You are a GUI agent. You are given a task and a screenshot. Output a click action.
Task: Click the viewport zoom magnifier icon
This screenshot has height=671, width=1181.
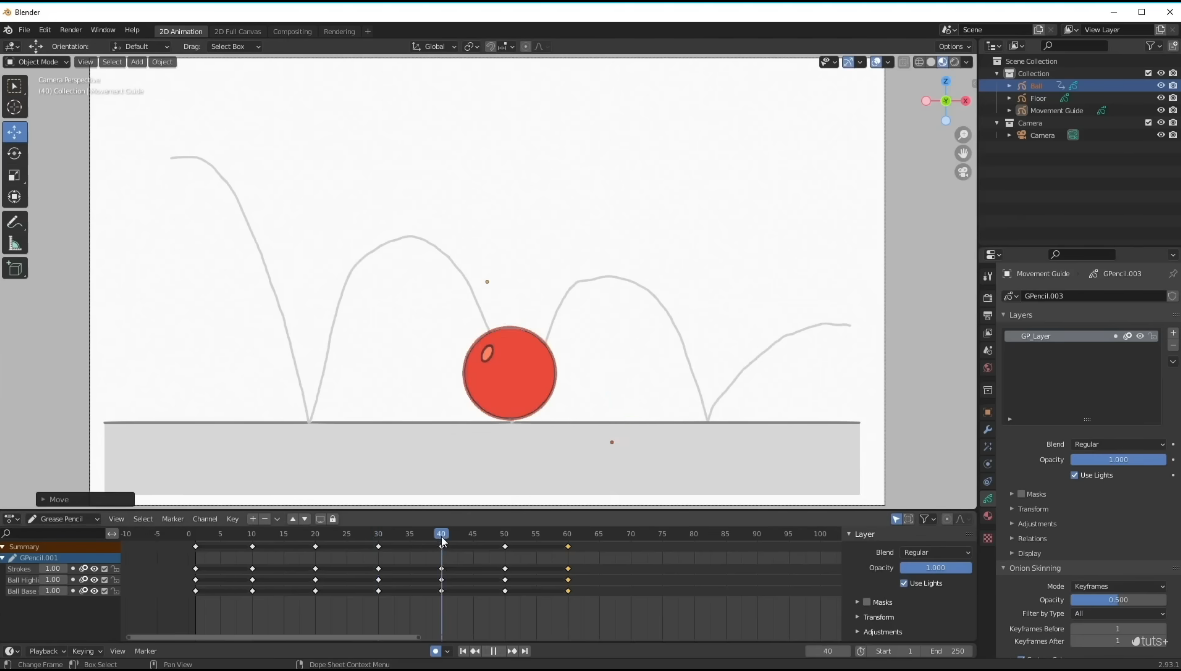963,135
